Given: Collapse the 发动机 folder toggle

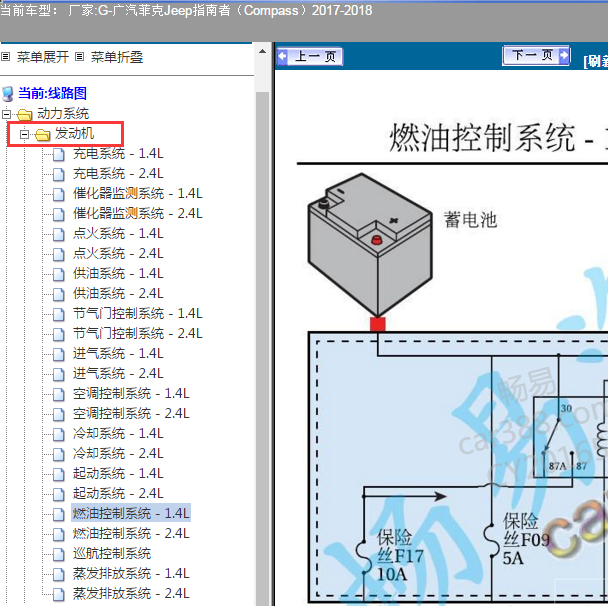Looking at the screenshot, I should [24, 134].
